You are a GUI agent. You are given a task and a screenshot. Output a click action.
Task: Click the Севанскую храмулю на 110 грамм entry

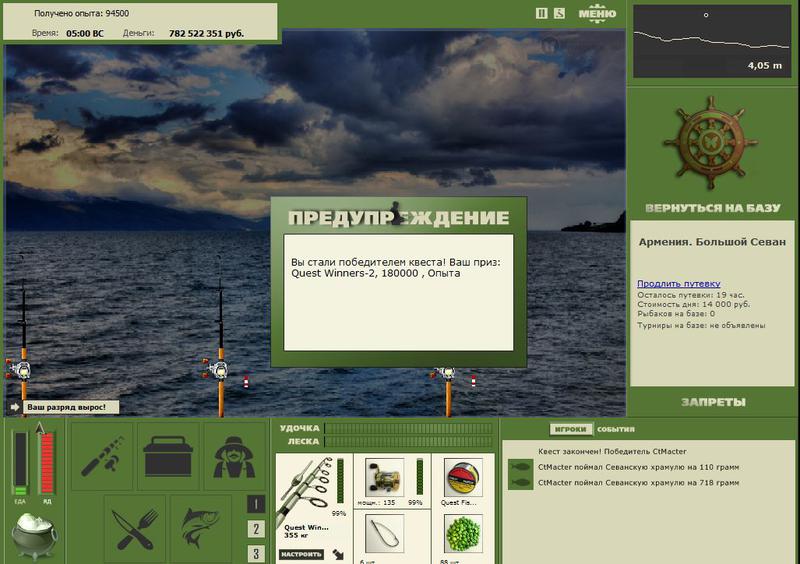coord(638,467)
